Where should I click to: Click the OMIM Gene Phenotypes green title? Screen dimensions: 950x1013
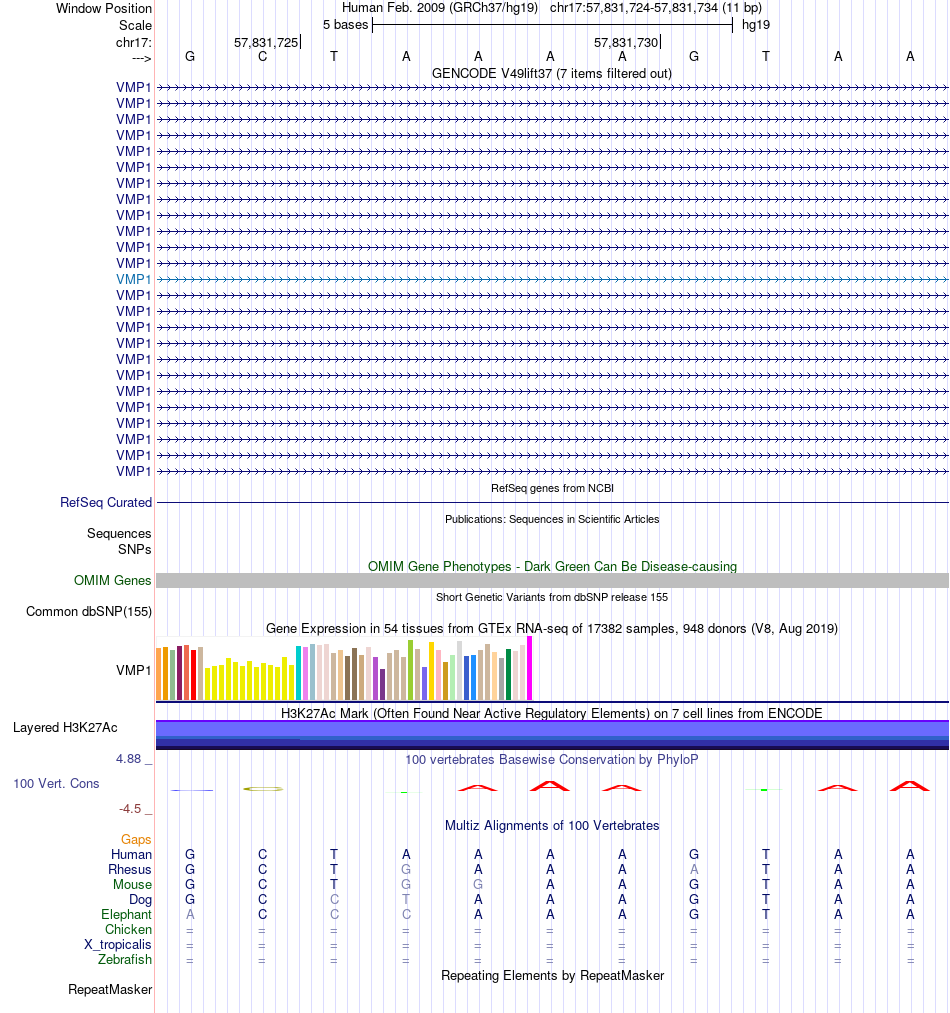click(552, 567)
